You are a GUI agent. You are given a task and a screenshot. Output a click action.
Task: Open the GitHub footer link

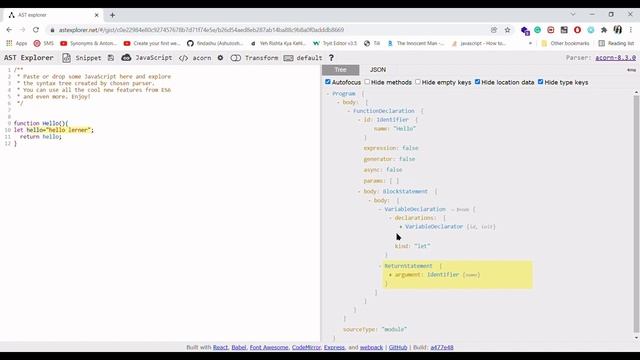[398, 347]
